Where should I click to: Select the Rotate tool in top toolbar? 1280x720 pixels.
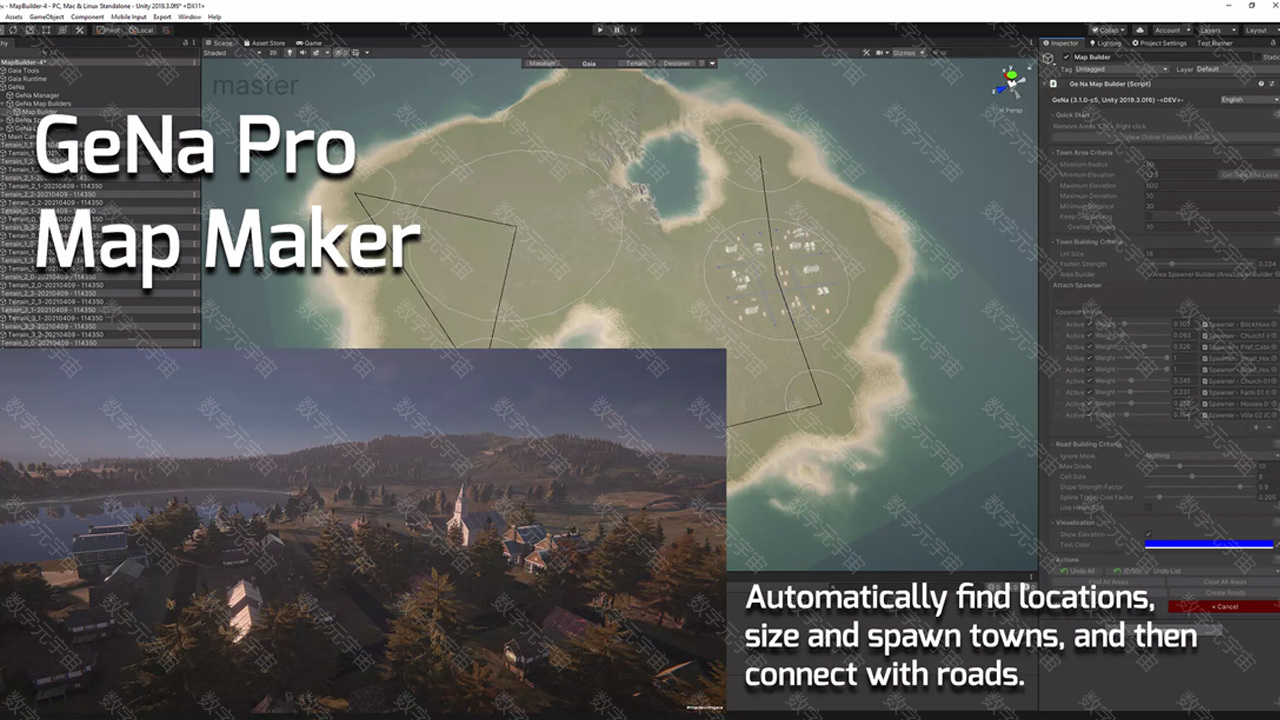click(x=13, y=30)
